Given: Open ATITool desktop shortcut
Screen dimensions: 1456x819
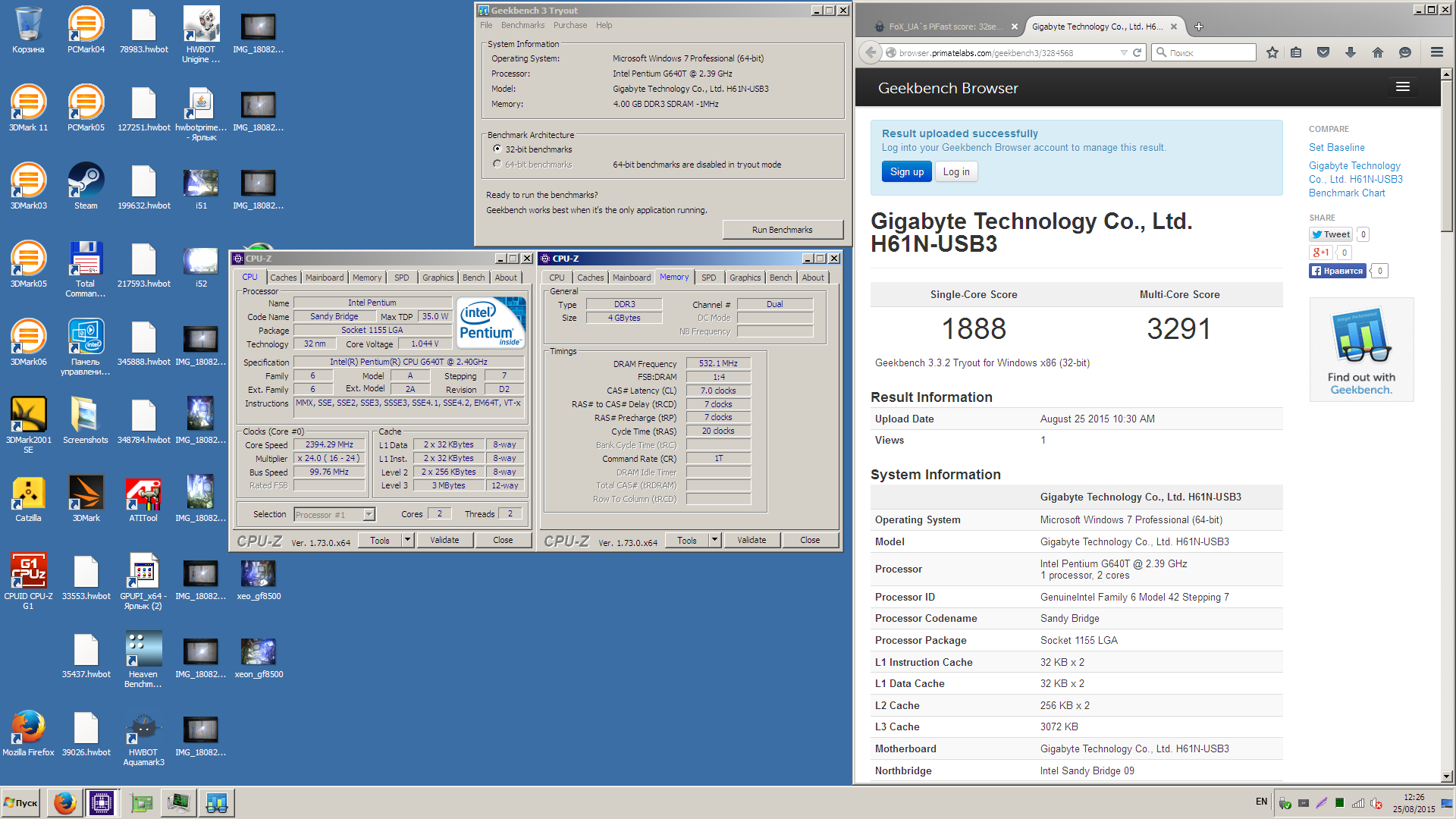Looking at the screenshot, I should 143,499.
